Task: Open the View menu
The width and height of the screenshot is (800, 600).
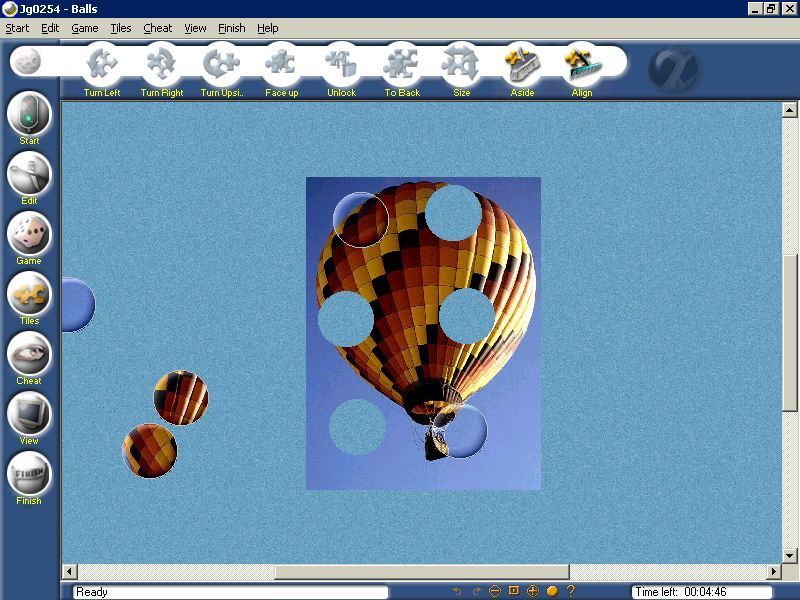Action: 195,28
